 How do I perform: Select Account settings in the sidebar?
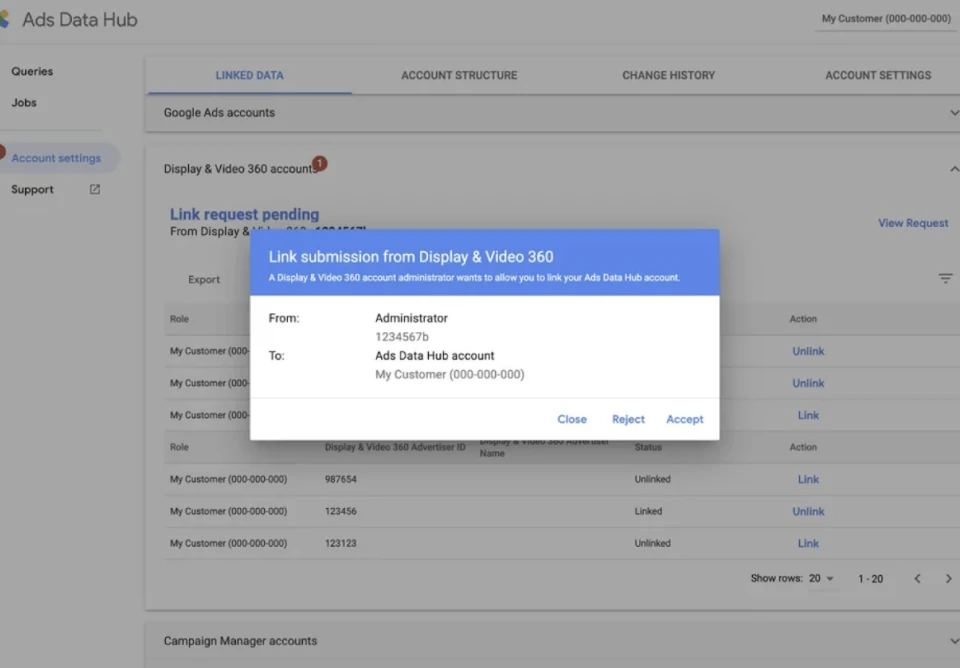tap(56, 158)
